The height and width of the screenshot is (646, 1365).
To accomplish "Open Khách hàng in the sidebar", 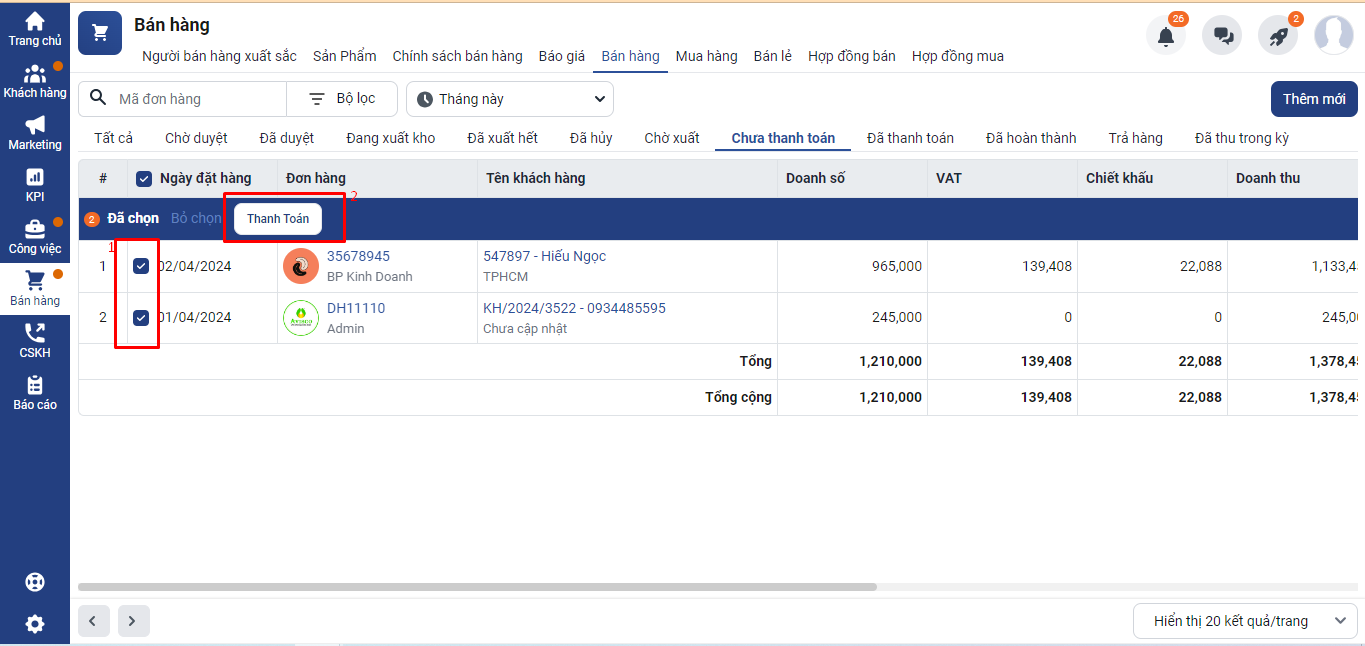I will pos(35,81).
